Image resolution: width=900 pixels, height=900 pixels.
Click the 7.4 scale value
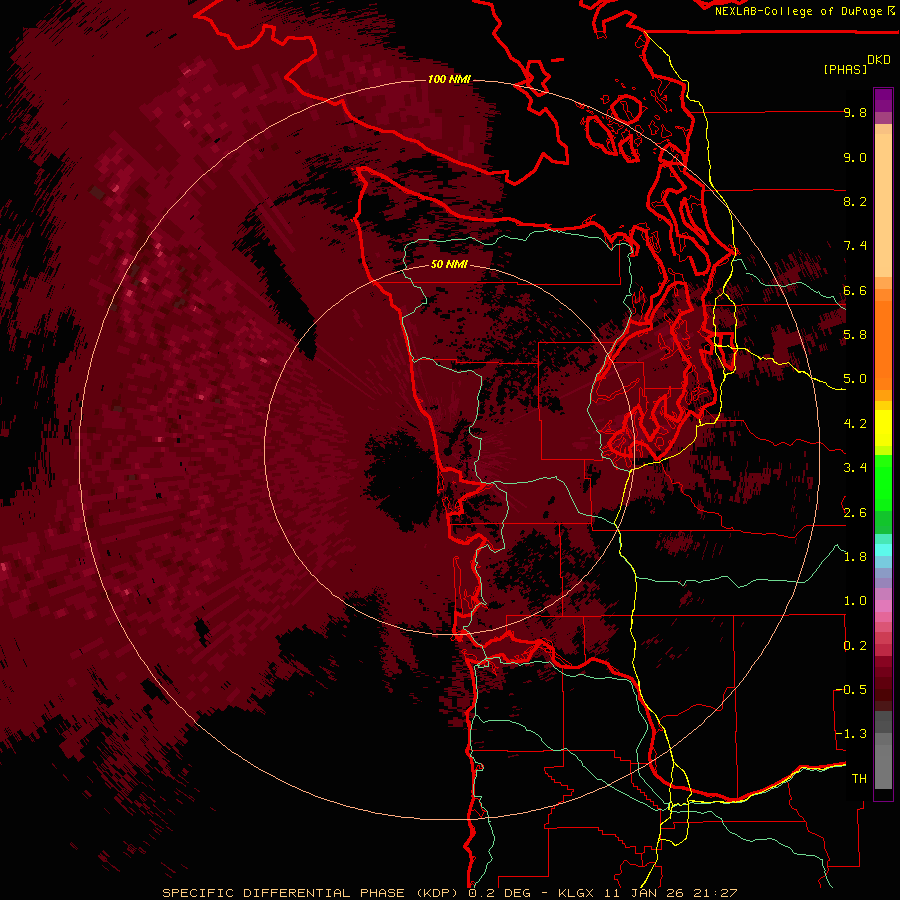855,246
